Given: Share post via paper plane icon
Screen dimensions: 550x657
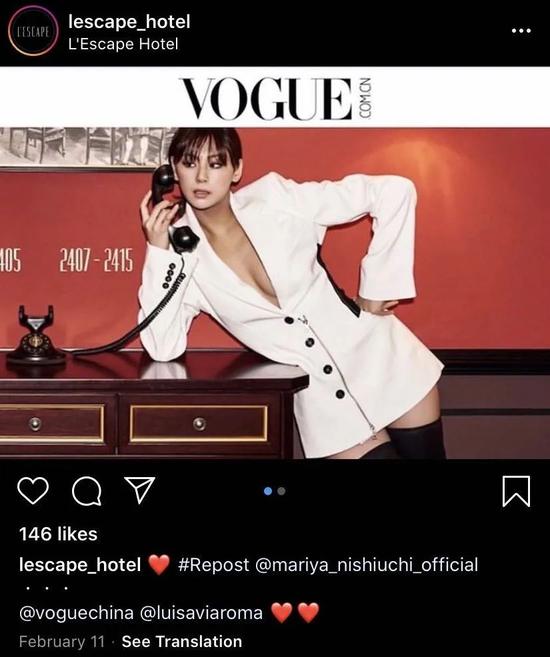Looking at the screenshot, I should pos(140,490).
